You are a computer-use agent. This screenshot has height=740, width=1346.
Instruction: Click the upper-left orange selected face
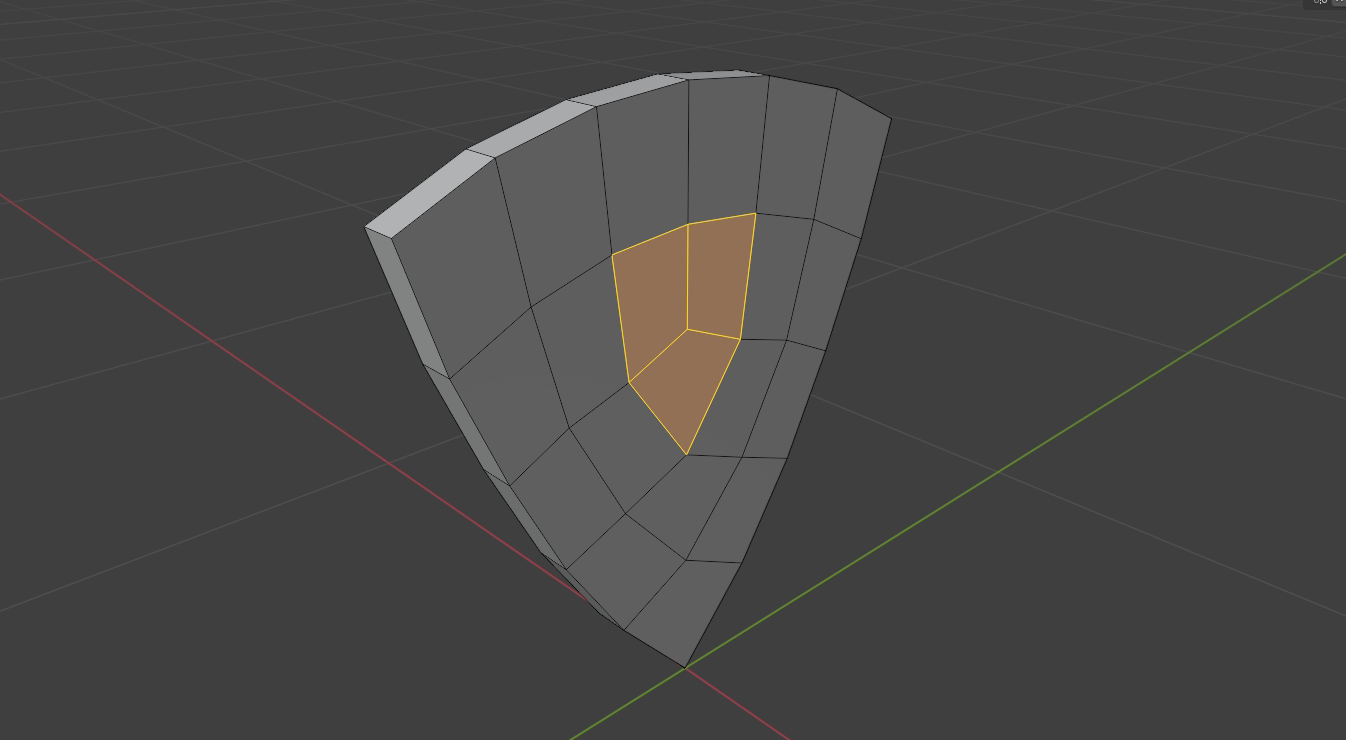(652, 302)
